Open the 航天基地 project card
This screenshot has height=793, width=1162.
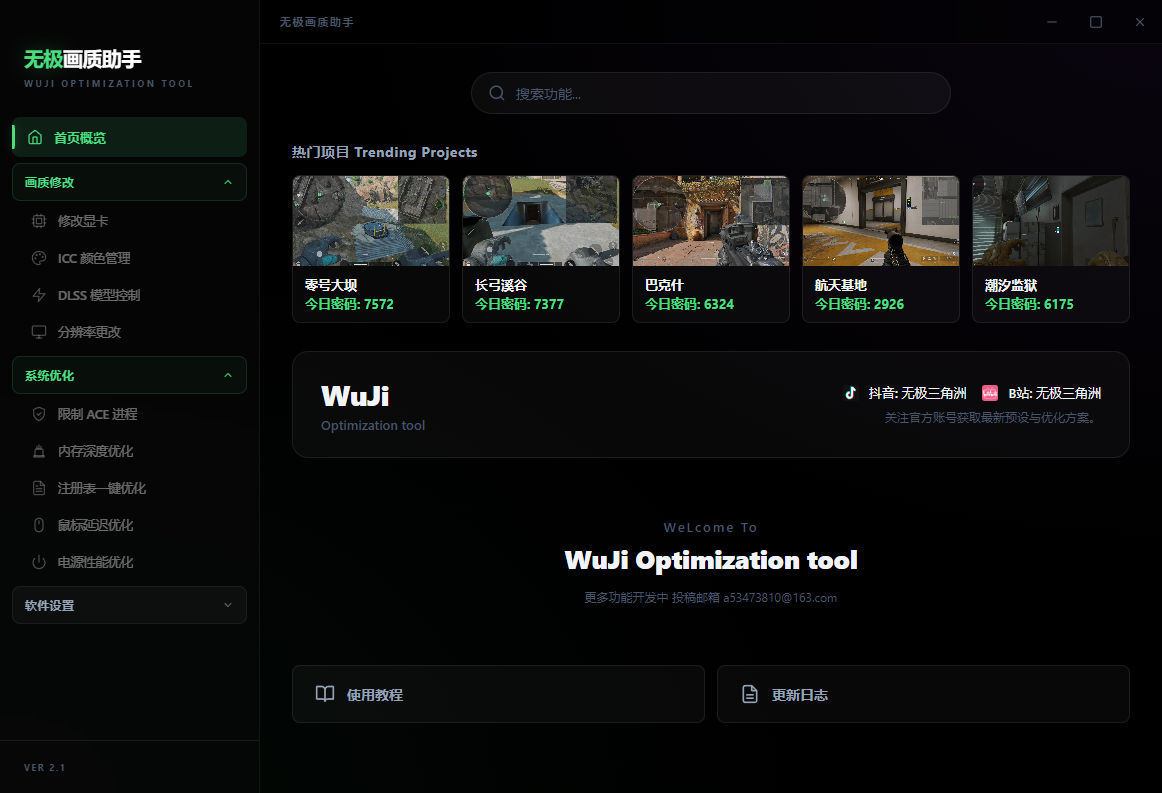tap(880, 249)
